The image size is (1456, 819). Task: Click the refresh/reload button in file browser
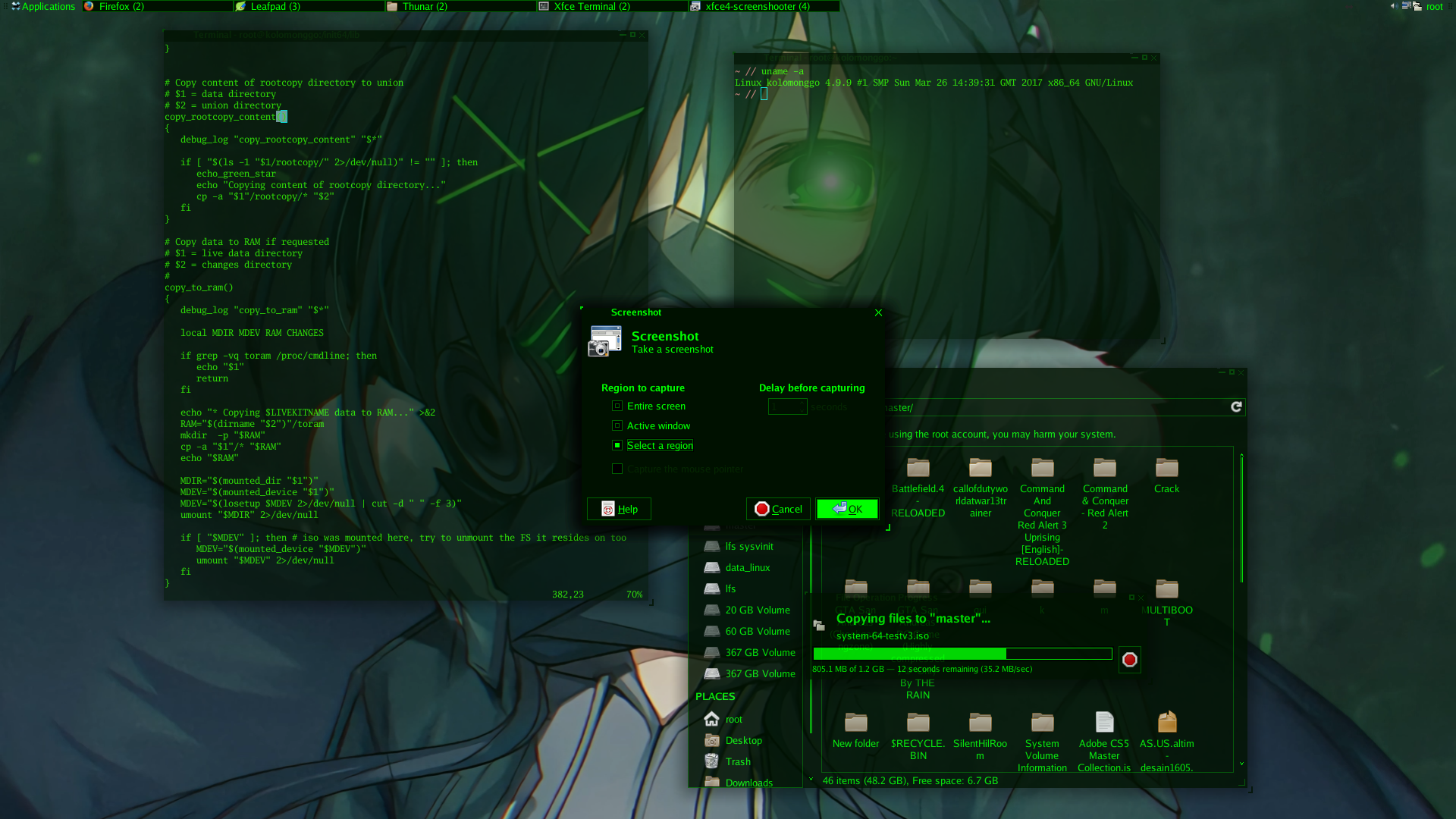point(1235,407)
